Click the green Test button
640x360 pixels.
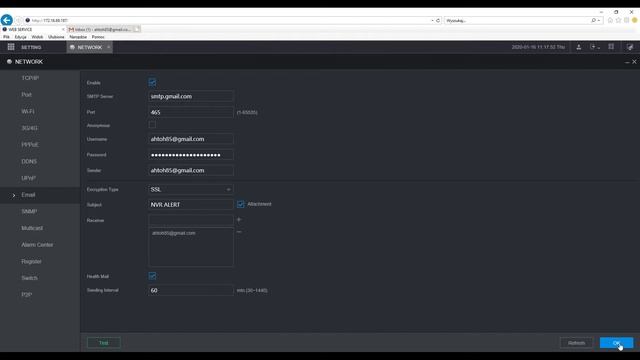pyautogui.click(x=104, y=343)
